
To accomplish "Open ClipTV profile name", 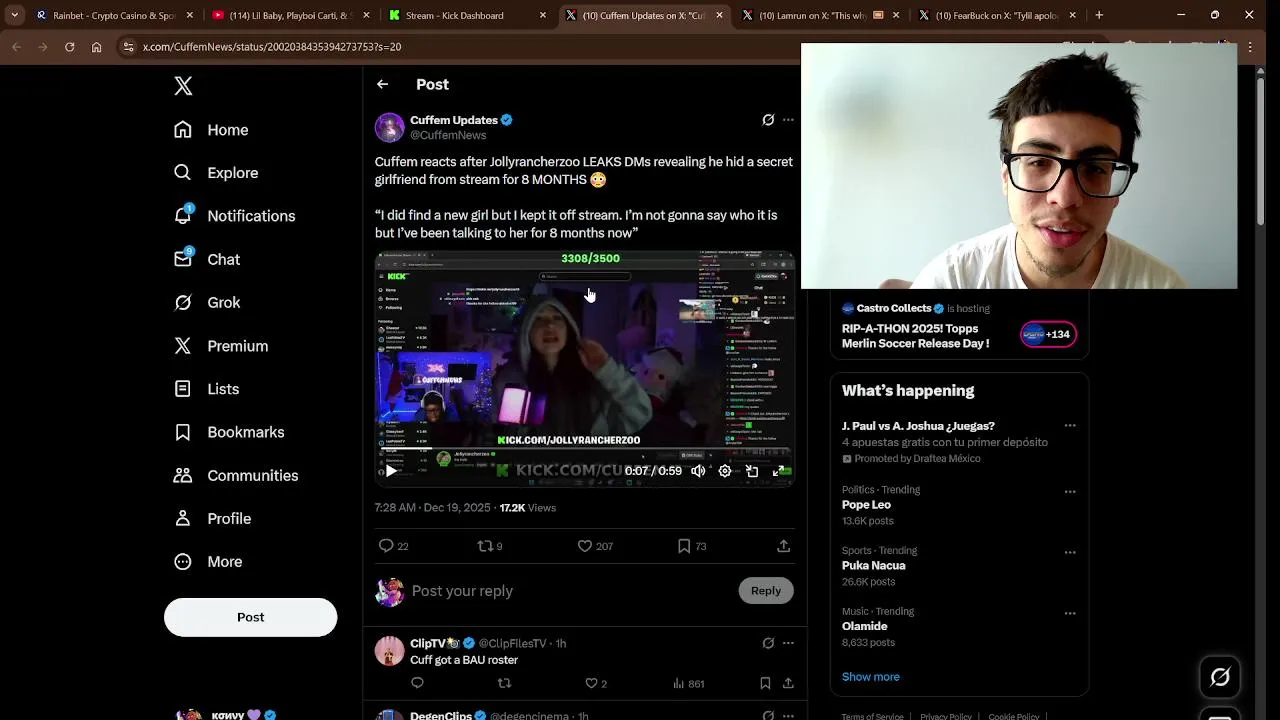I will point(435,643).
